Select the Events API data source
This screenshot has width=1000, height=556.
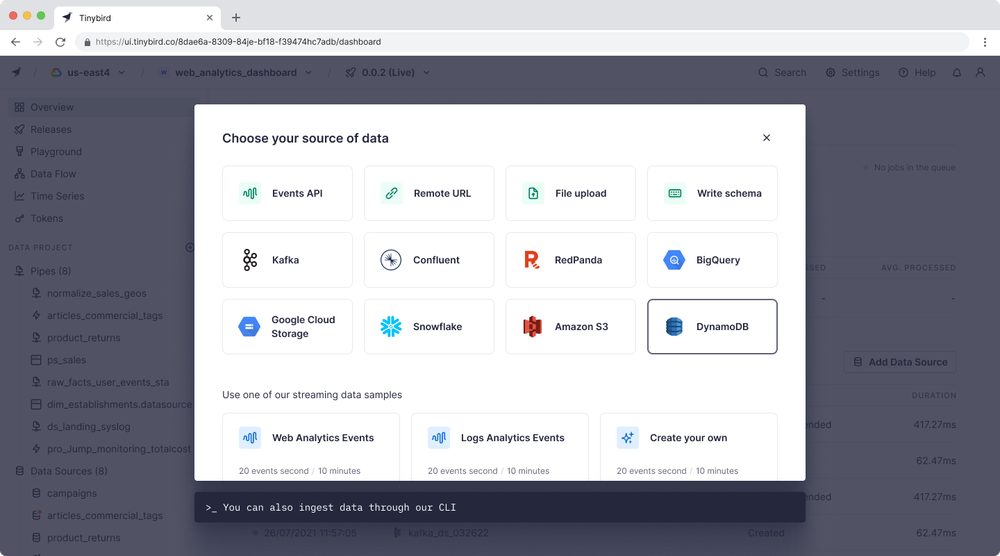288,193
